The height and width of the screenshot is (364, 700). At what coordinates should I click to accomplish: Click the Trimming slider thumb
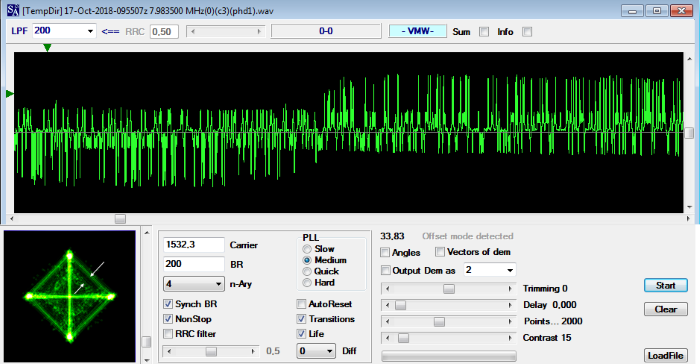point(449,289)
